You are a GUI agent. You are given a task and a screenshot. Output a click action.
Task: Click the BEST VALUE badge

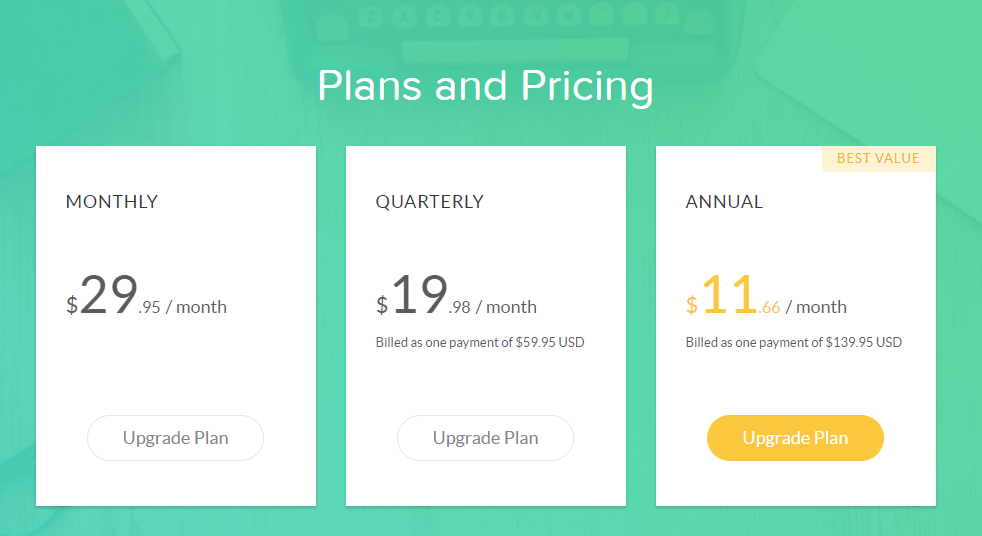[878, 159]
